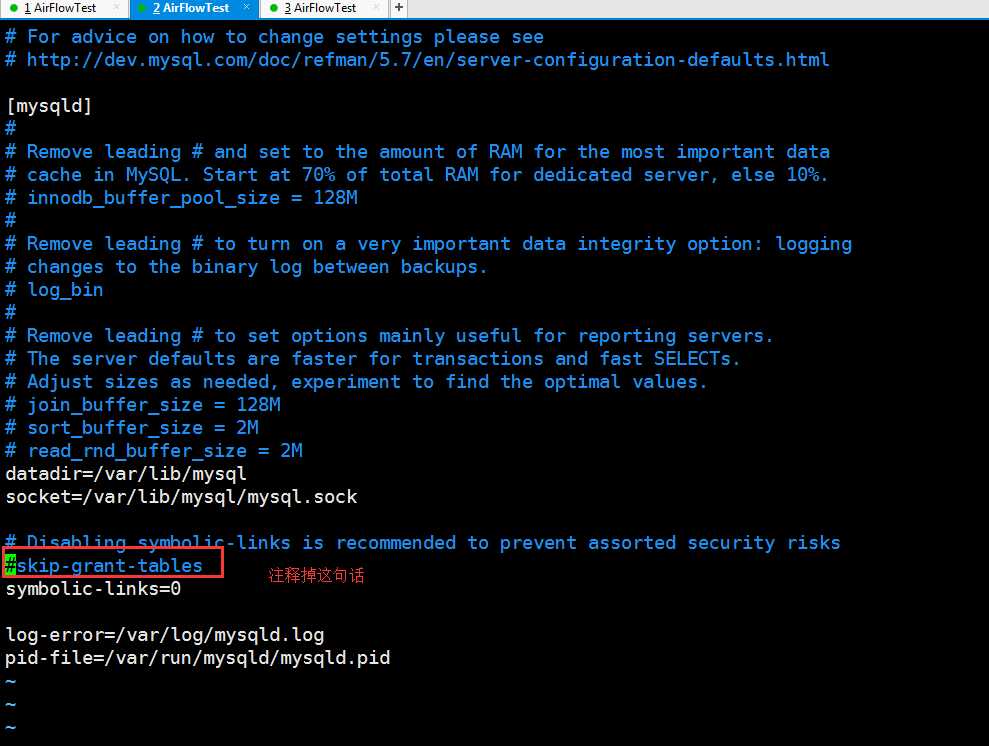The width and height of the screenshot is (989, 746).
Task: Click the socket=/var/lib/mysql/mysql.sock line
Action: (181, 497)
